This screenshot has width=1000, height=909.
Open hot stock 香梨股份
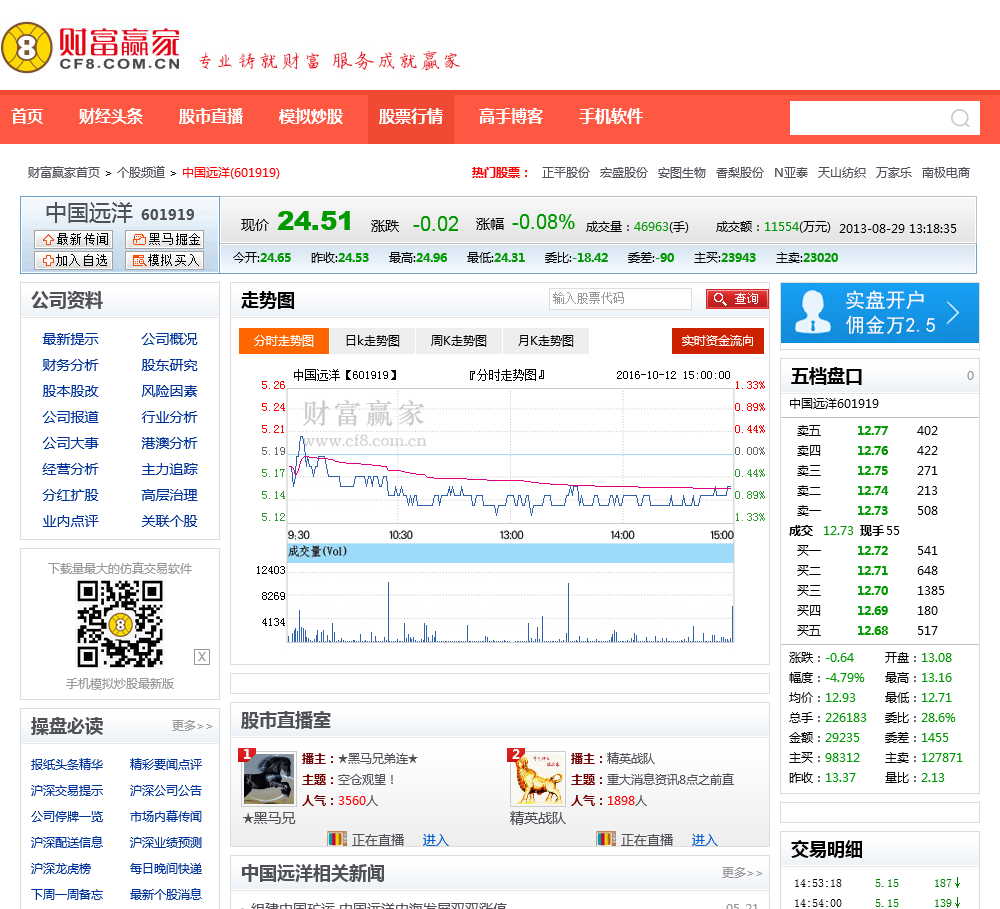[x=739, y=172]
